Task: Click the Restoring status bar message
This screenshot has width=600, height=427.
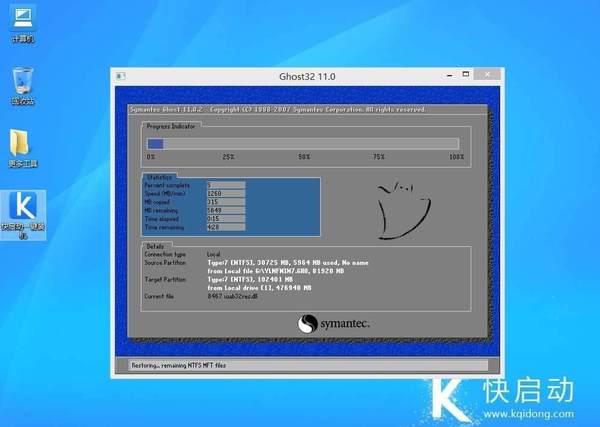Action: 180,365
